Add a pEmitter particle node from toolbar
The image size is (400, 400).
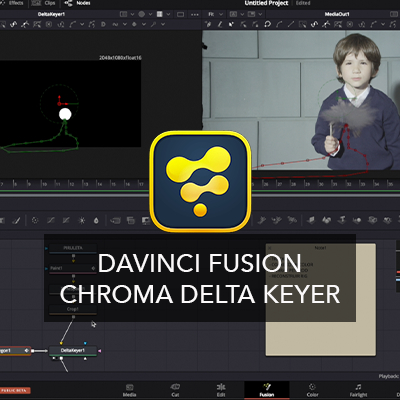(x=262, y=220)
